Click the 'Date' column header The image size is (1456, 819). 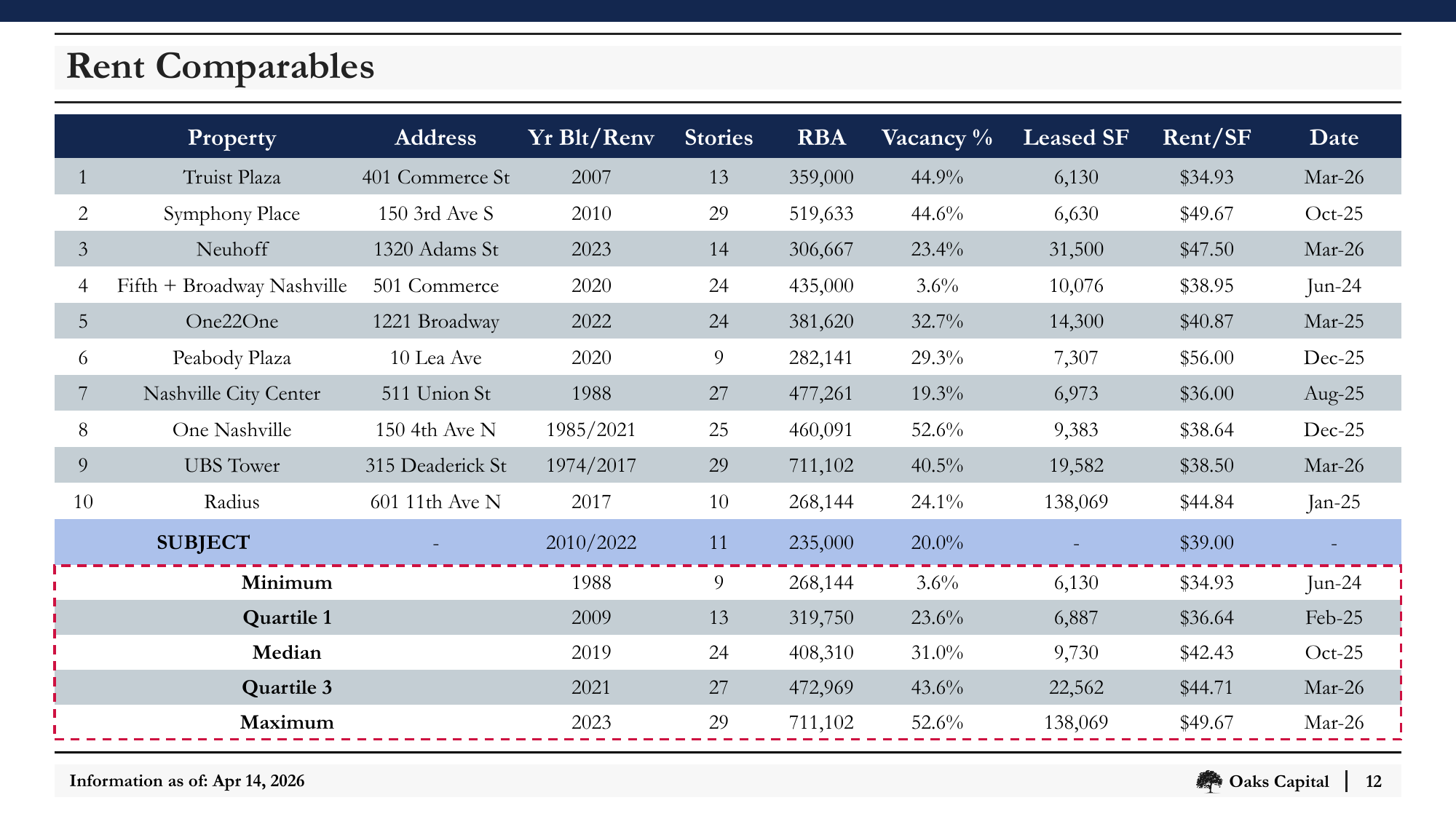(x=1334, y=138)
